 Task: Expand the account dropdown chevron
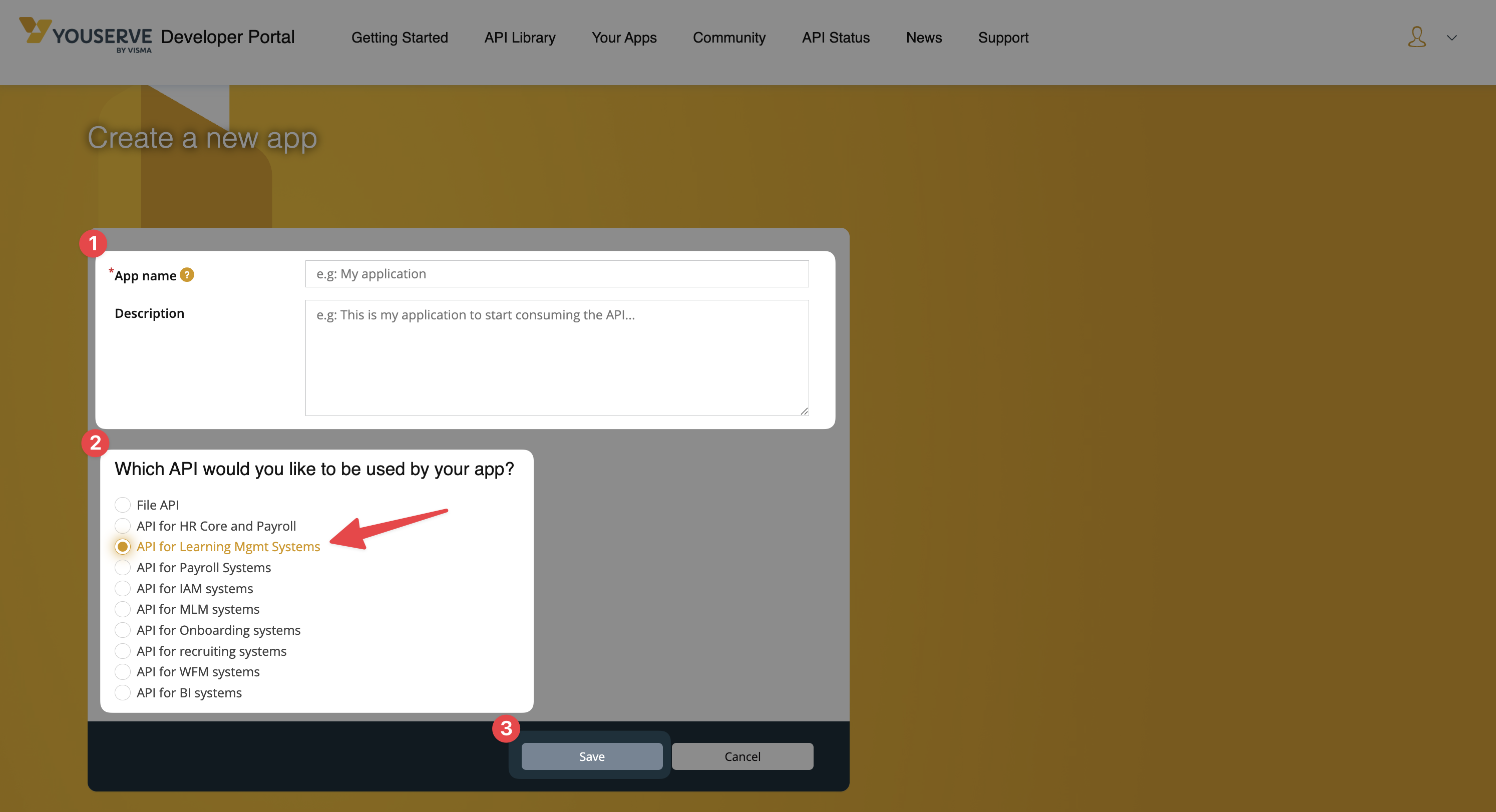[1451, 38]
